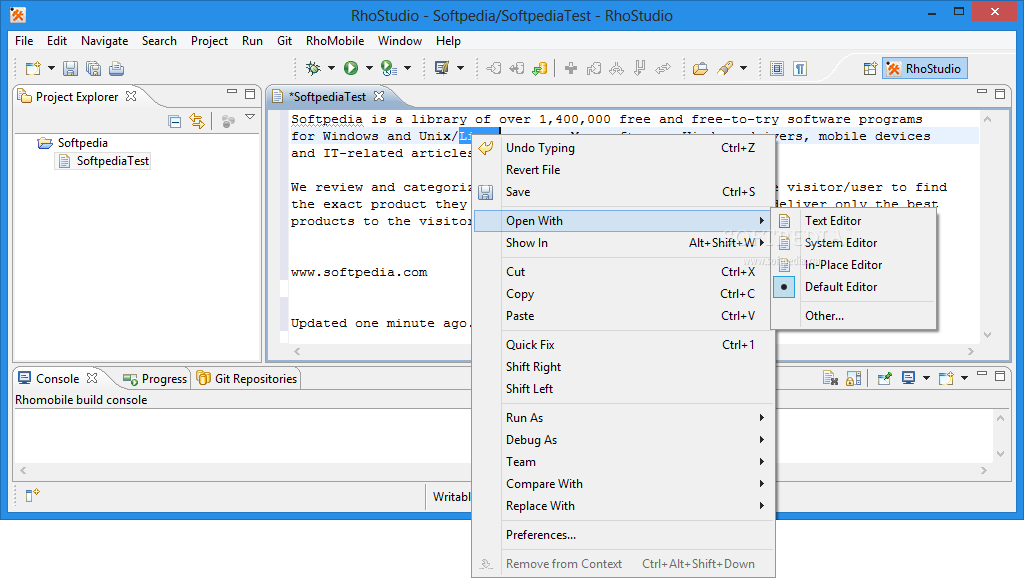Collapse All in Project Explorer
This screenshot has height=578, width=1024.
[x=174, y=121]
